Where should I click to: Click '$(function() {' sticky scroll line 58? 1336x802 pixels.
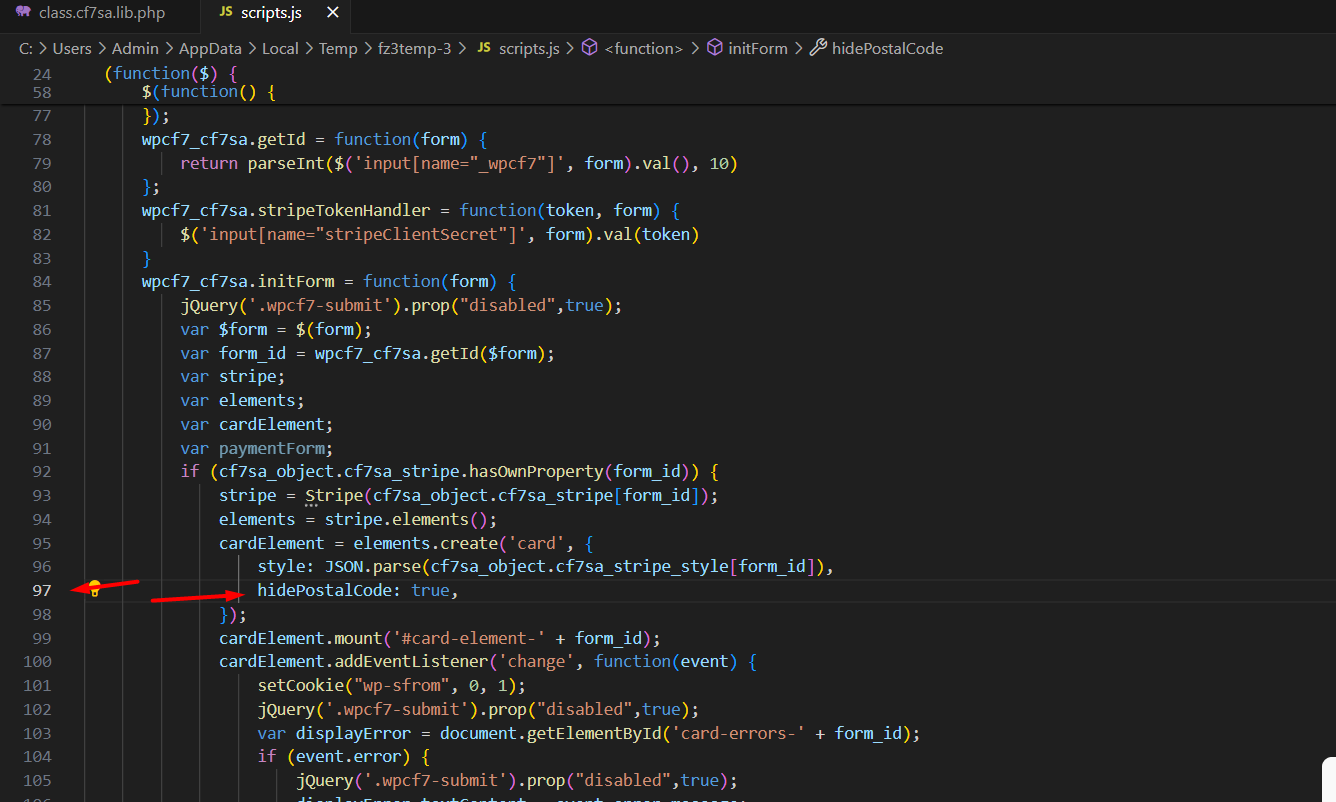[x=208, y=92]
